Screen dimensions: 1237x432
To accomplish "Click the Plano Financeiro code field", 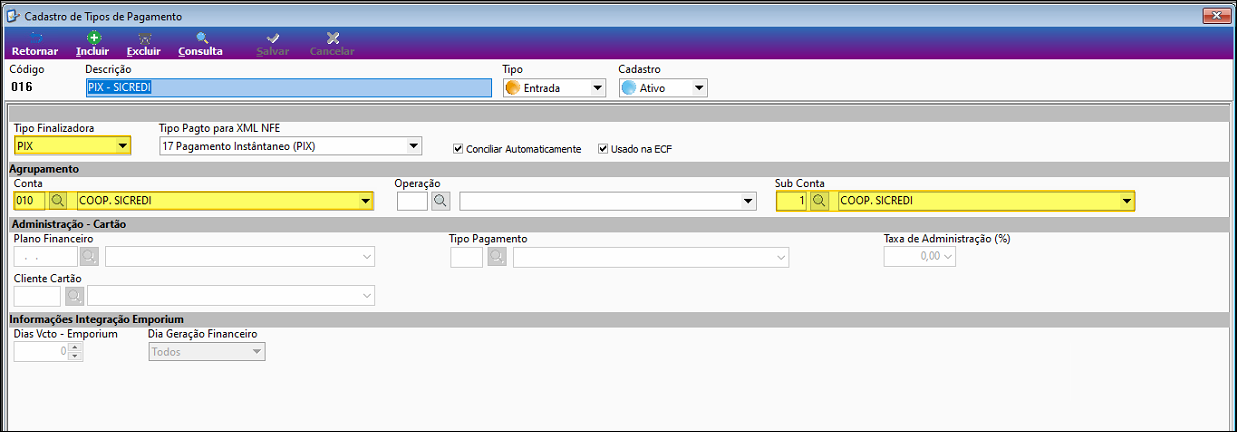I will click(46, 257).
